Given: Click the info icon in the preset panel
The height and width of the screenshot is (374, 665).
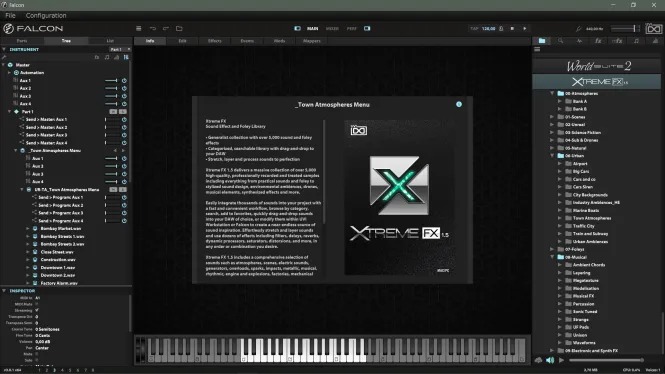Looking at the screenshot, I should coord(459,104).
